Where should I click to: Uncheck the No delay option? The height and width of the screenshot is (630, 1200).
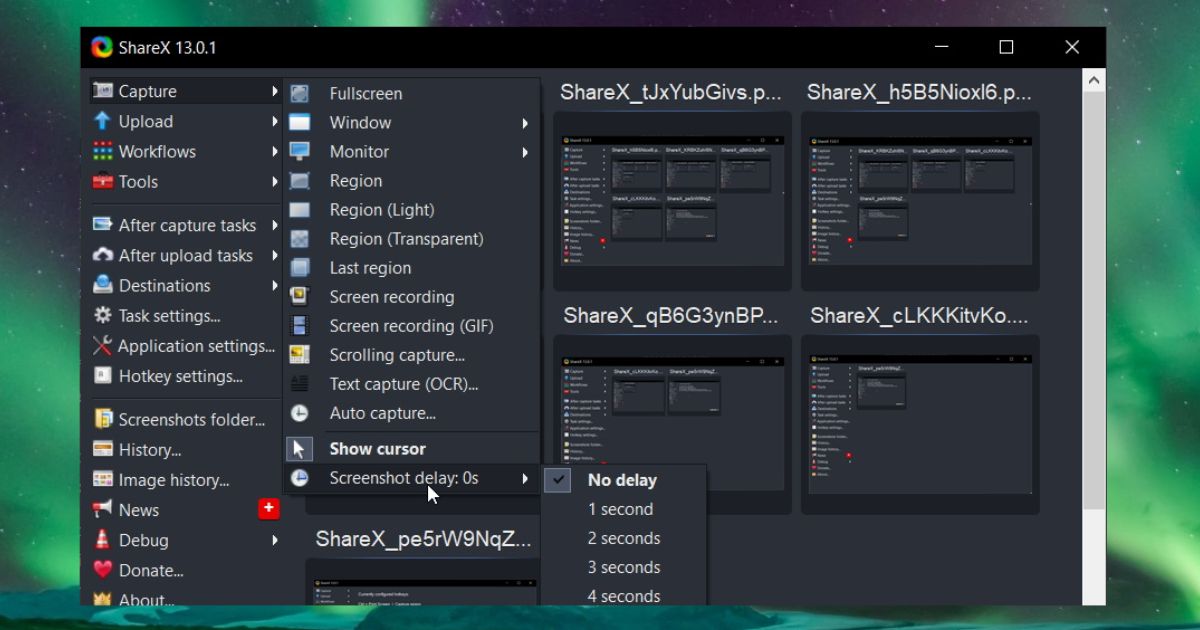tap(622, 480)
